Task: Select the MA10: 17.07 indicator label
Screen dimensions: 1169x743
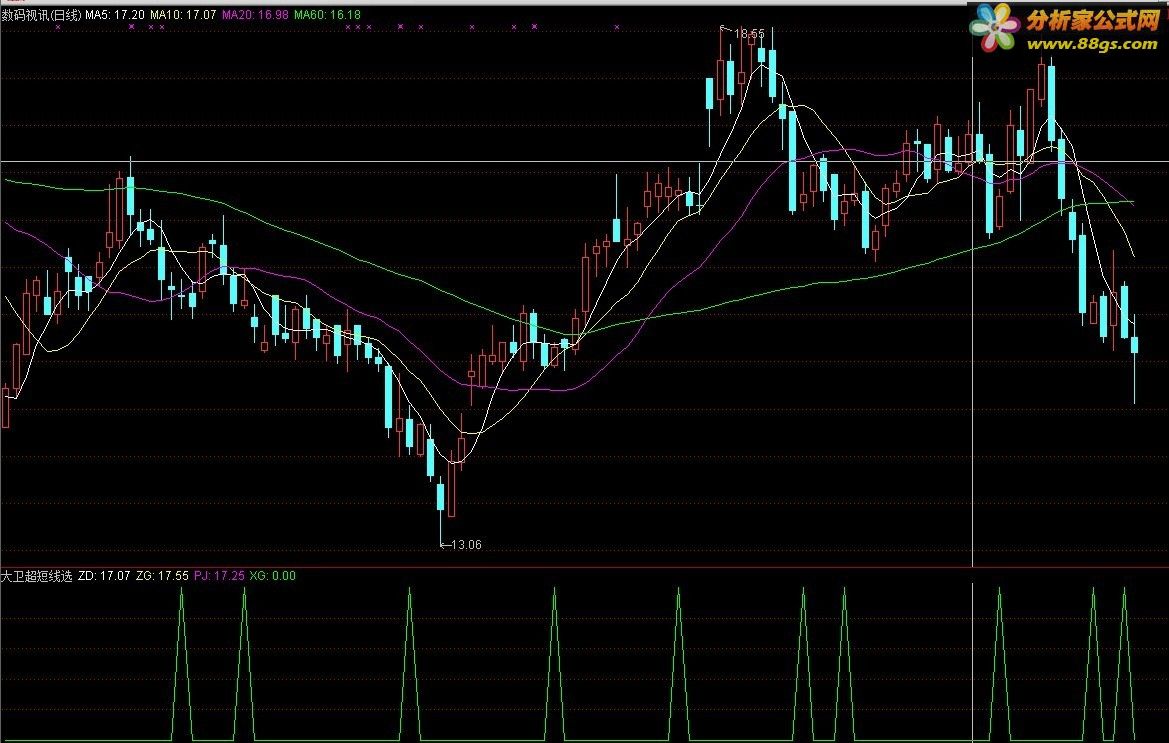Action: (183, 15)
